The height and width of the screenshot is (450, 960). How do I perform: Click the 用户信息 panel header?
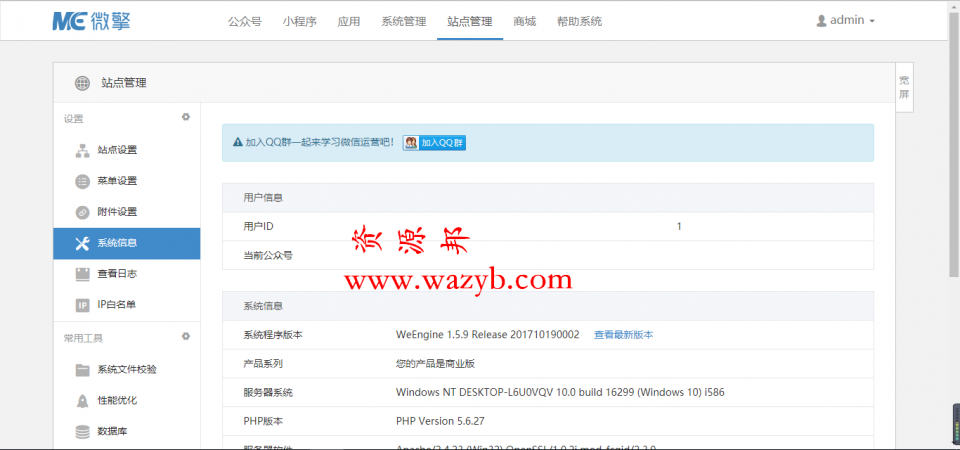(548, 198)
